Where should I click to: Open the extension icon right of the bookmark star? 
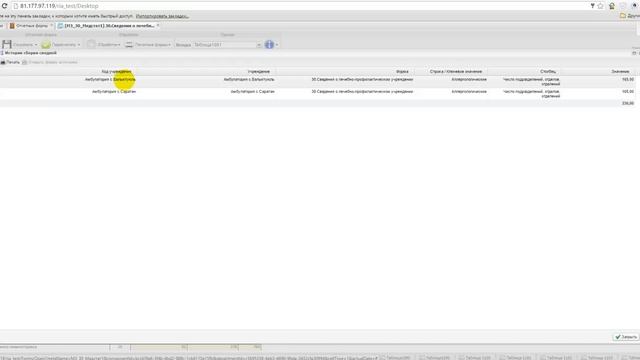(x=612, y=6)
